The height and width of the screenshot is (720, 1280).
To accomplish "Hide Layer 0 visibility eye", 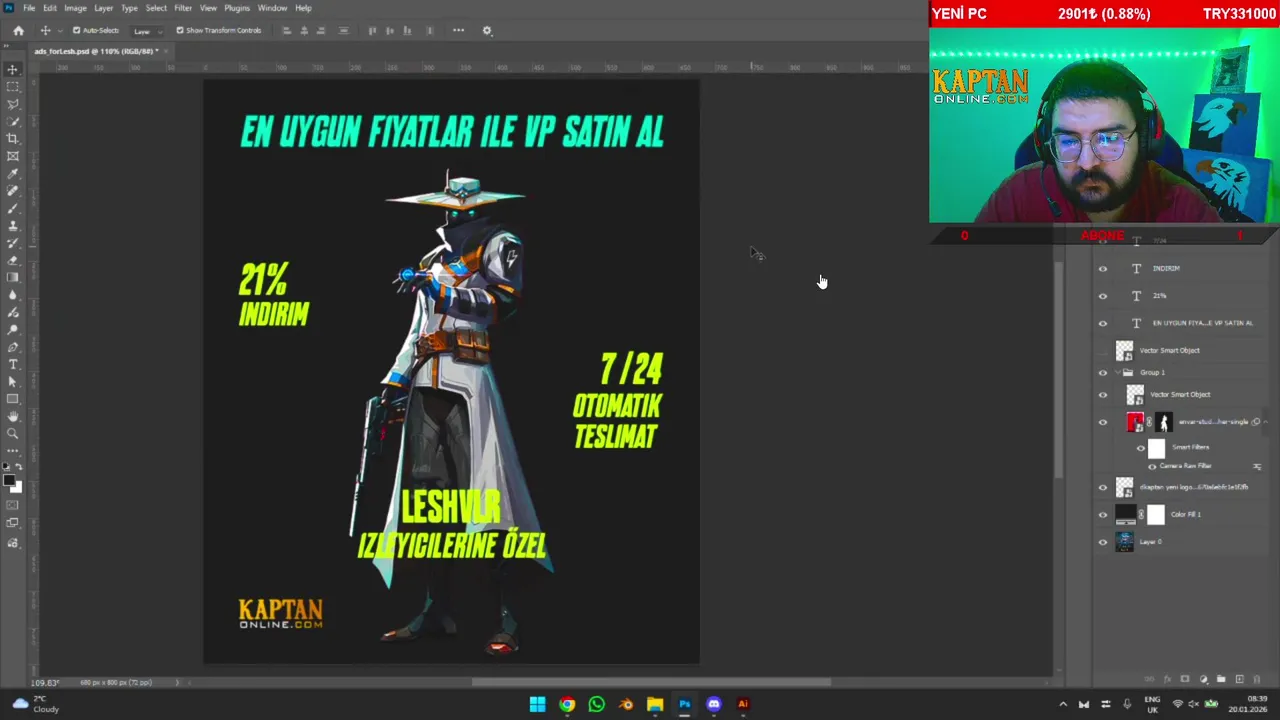I will [x=1103, y=542].
